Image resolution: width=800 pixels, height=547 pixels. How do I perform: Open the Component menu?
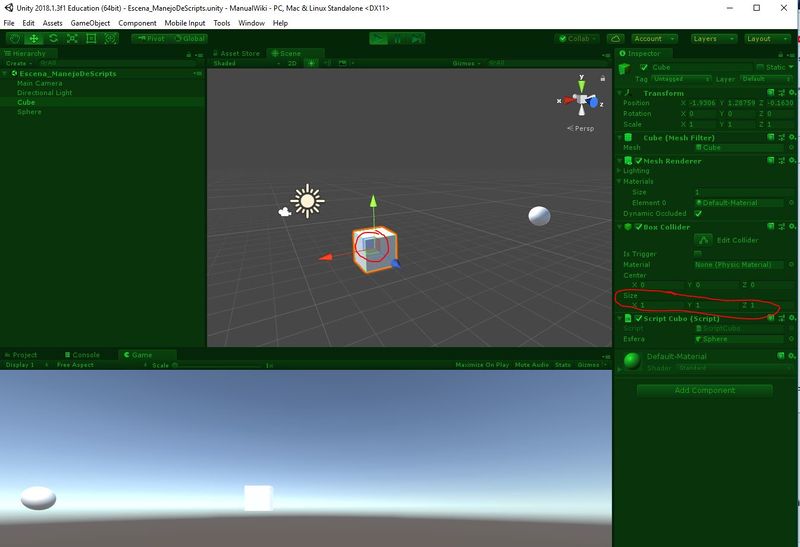[137, 23]
